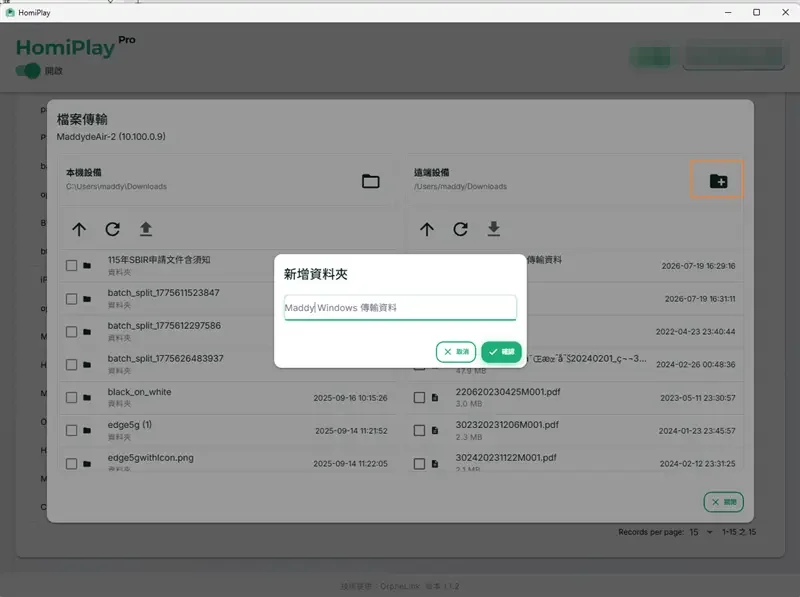Click the new remote folder icon

(718, 181)
